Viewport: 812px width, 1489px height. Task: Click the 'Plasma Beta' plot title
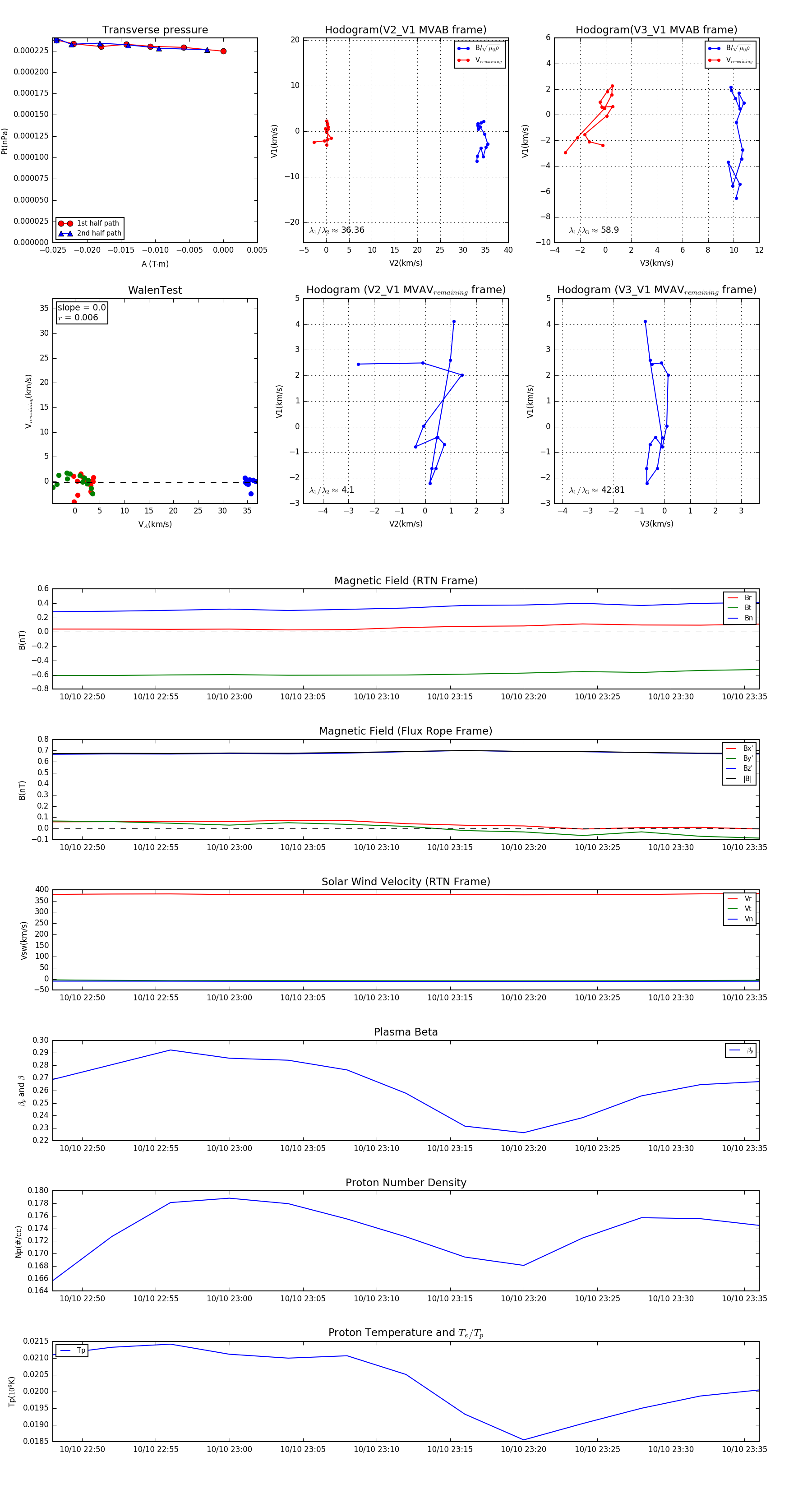coord(406,1032)
